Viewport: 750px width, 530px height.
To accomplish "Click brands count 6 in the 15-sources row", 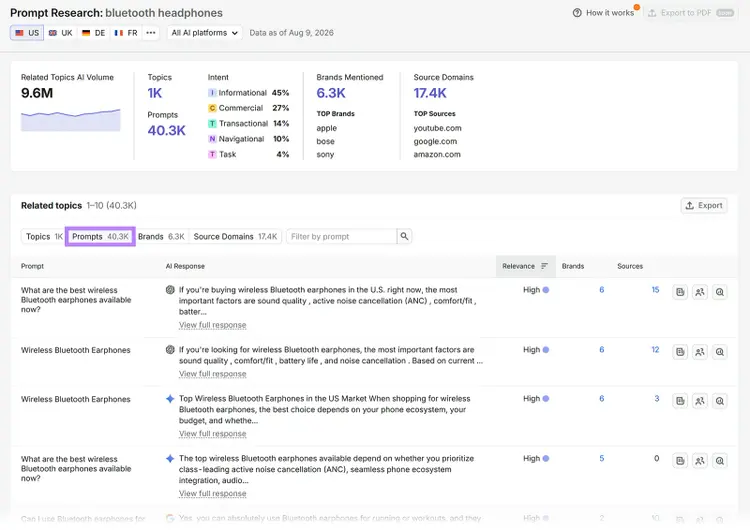I will pos(602,290).
